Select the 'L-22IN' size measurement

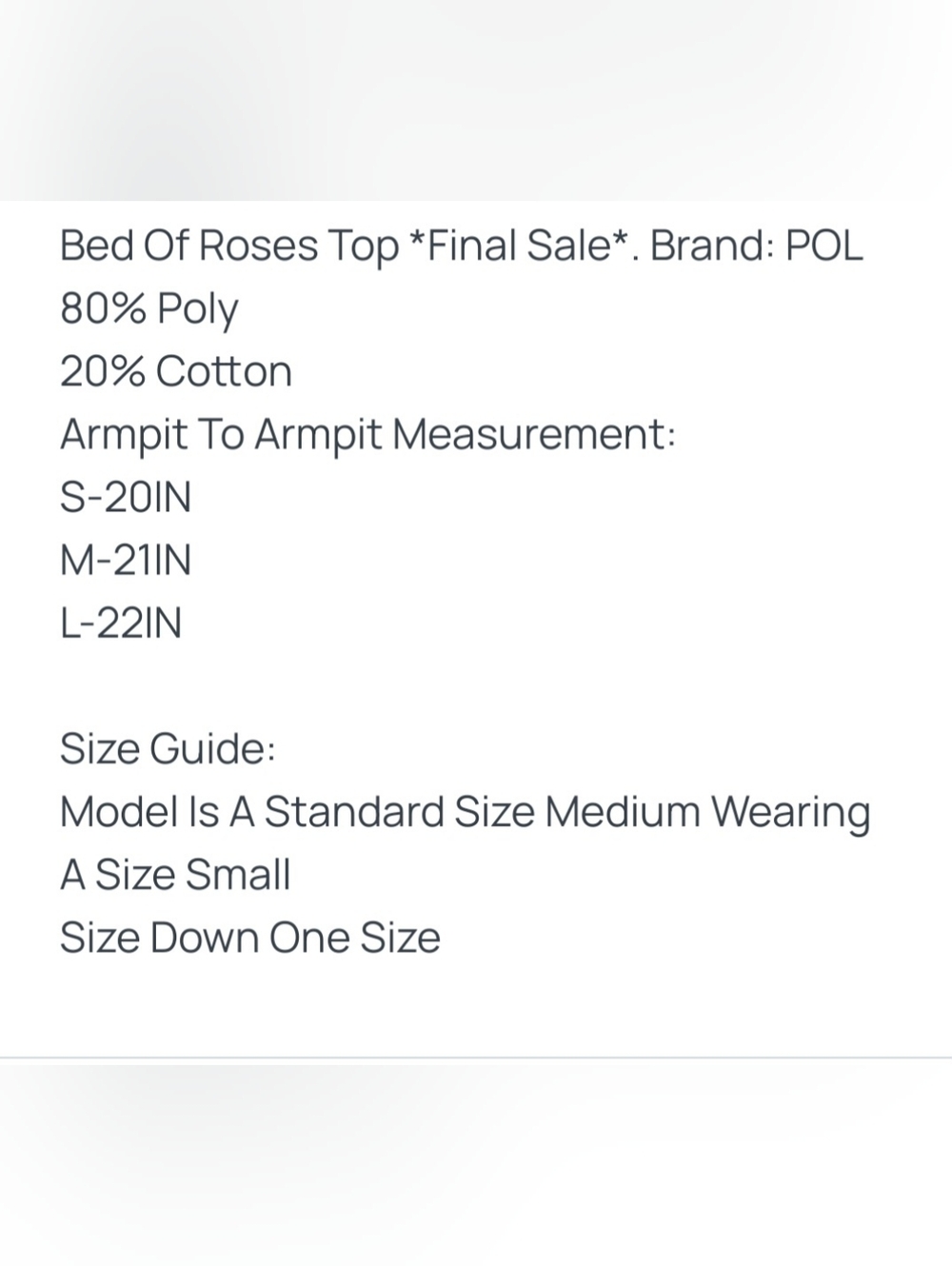(121, 623)
